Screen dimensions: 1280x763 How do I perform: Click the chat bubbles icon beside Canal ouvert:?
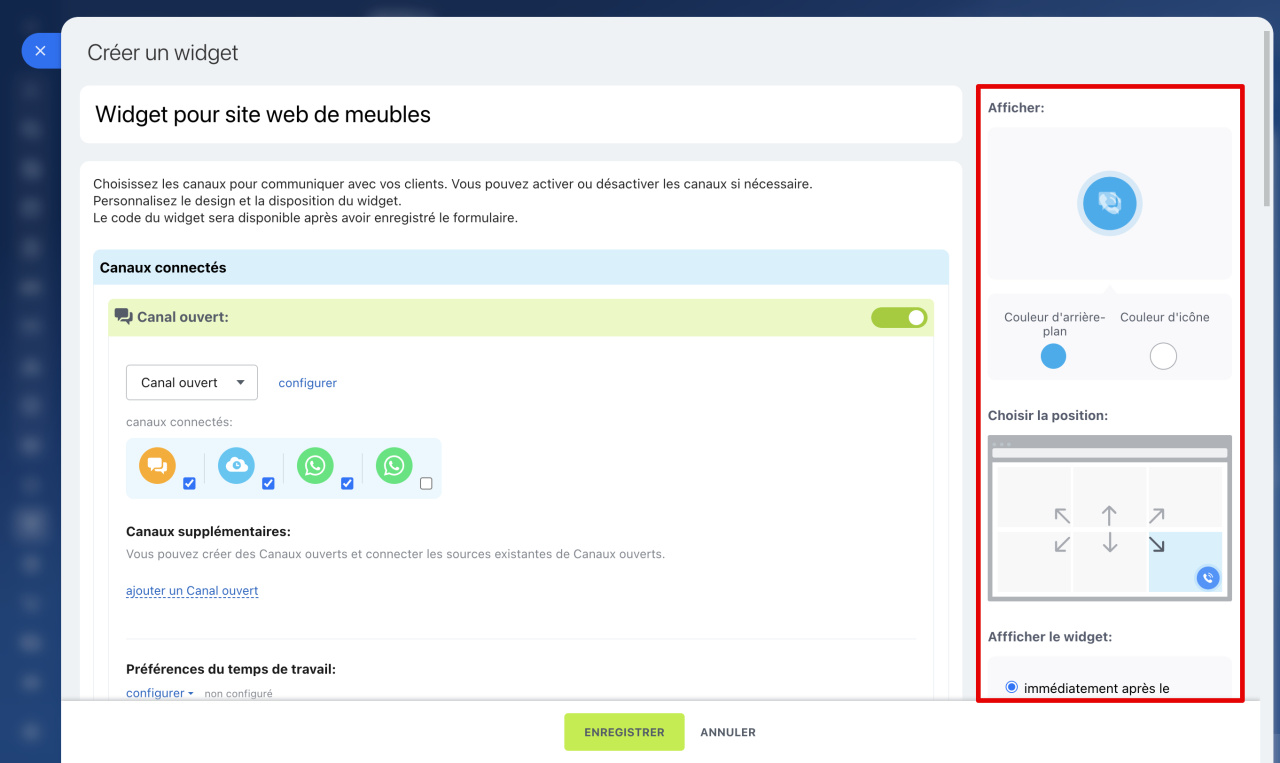click(123, 317)
